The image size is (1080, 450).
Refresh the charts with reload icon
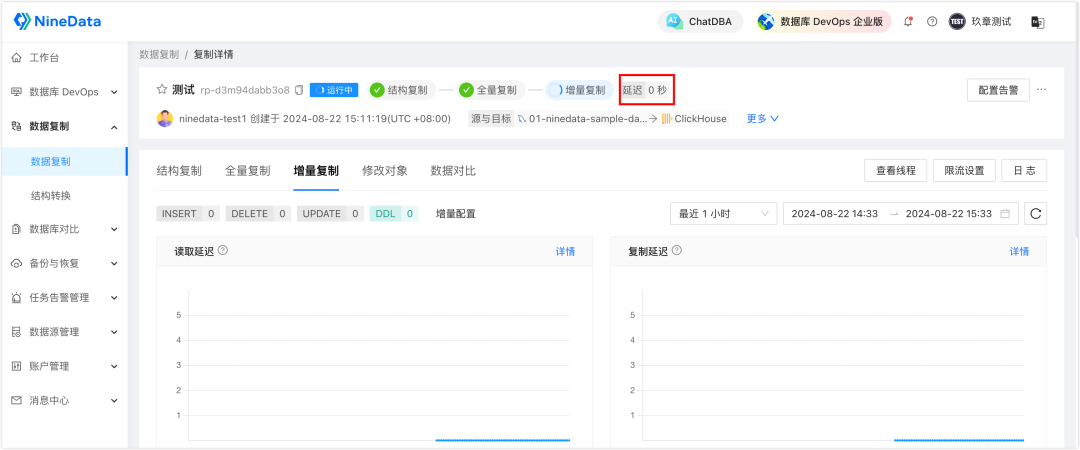point(1035,214)
